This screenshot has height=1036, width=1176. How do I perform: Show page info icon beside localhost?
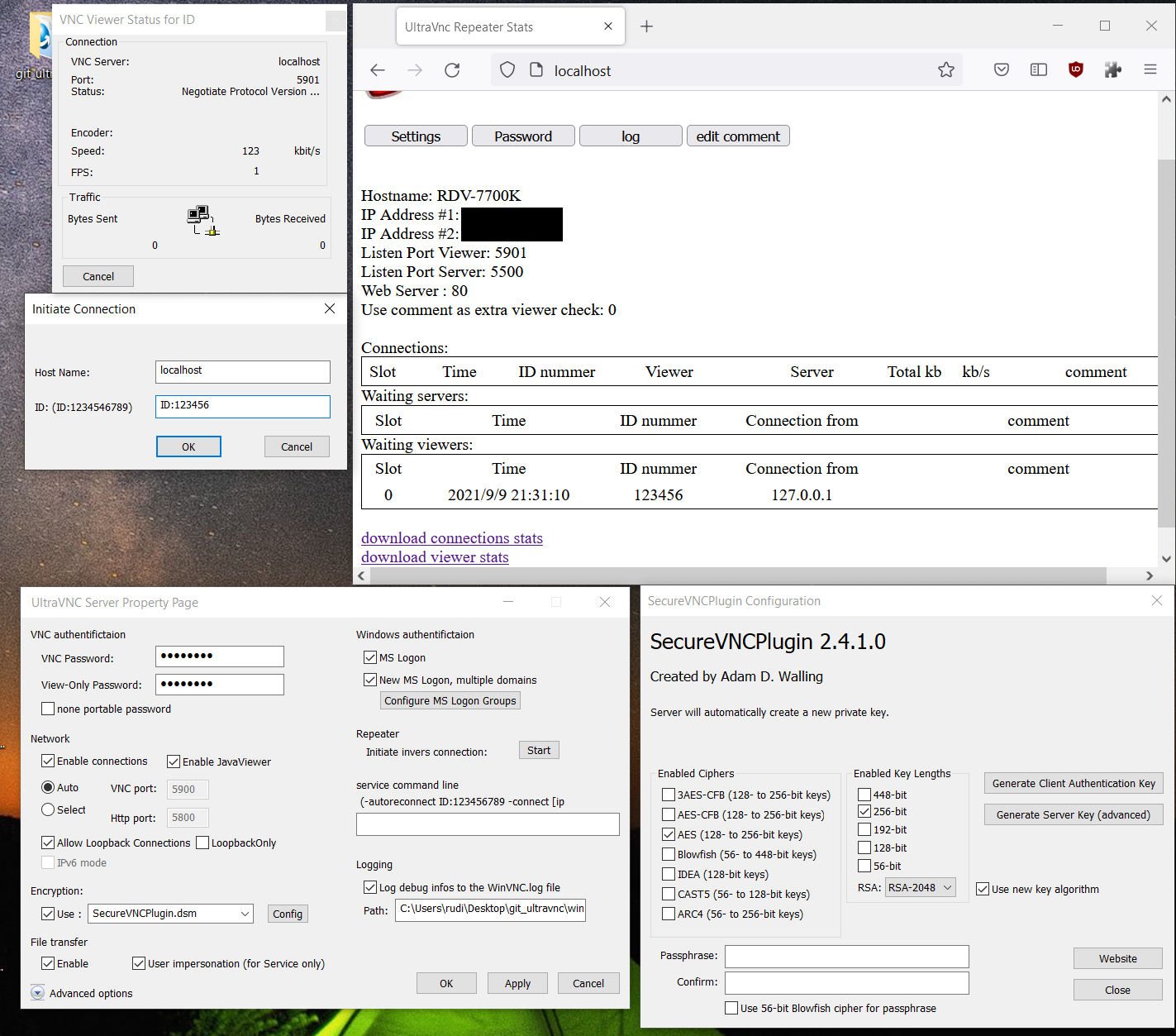point(536,70)
